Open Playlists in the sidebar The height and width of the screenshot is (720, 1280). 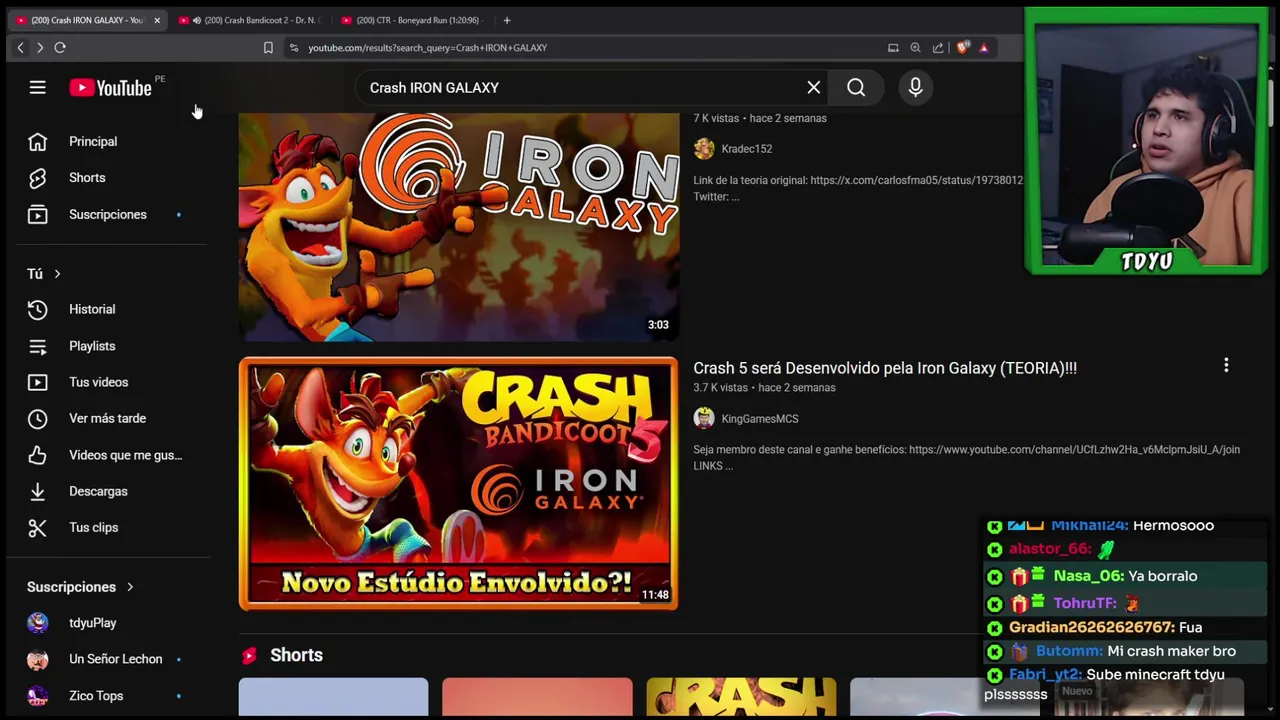[x=92, y=346]
